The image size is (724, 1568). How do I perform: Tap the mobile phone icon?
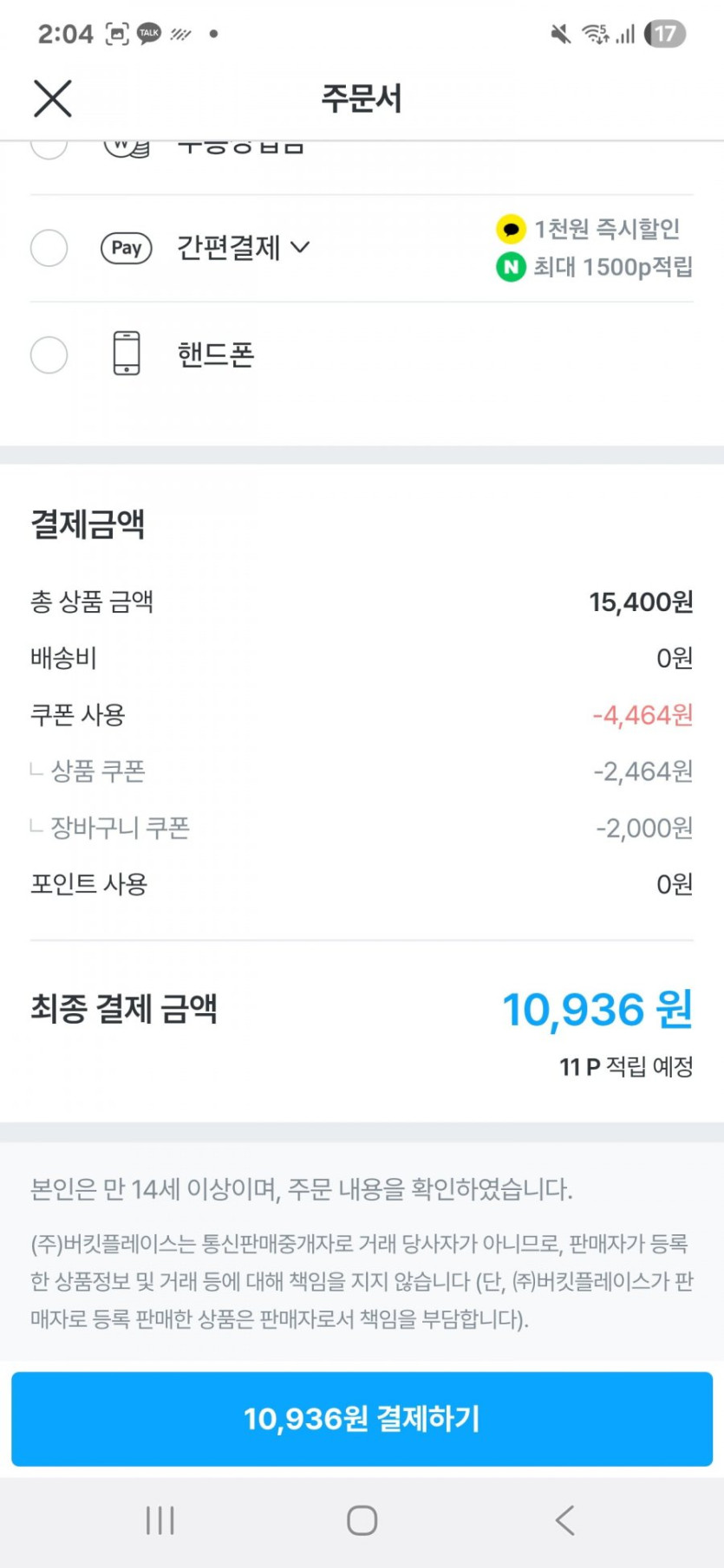tap(127, 354)
